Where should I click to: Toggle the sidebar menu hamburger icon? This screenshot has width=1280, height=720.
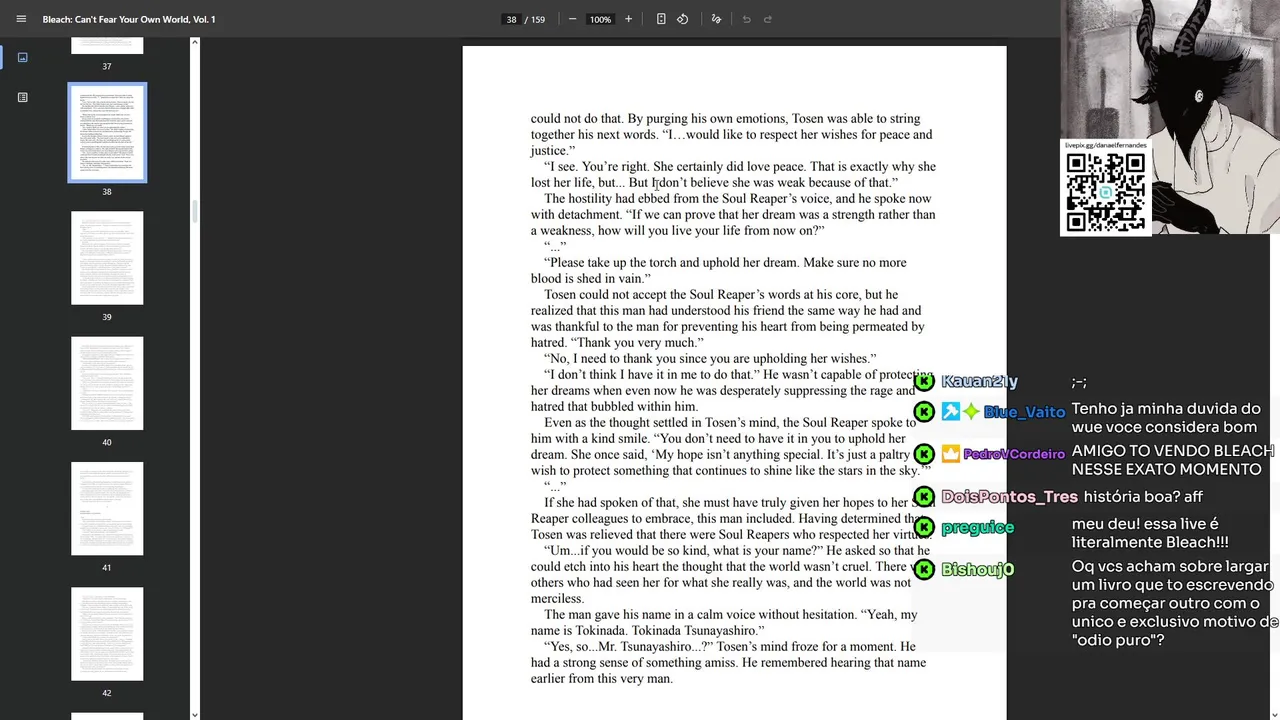(21, 19)
